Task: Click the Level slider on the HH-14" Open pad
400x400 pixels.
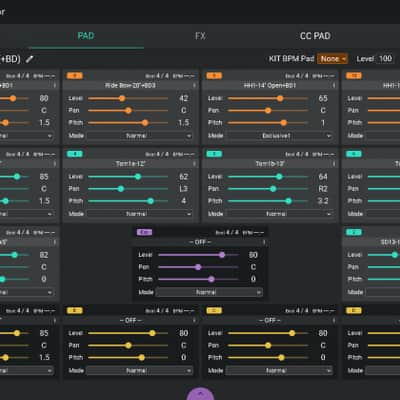Action: point(268,98)
